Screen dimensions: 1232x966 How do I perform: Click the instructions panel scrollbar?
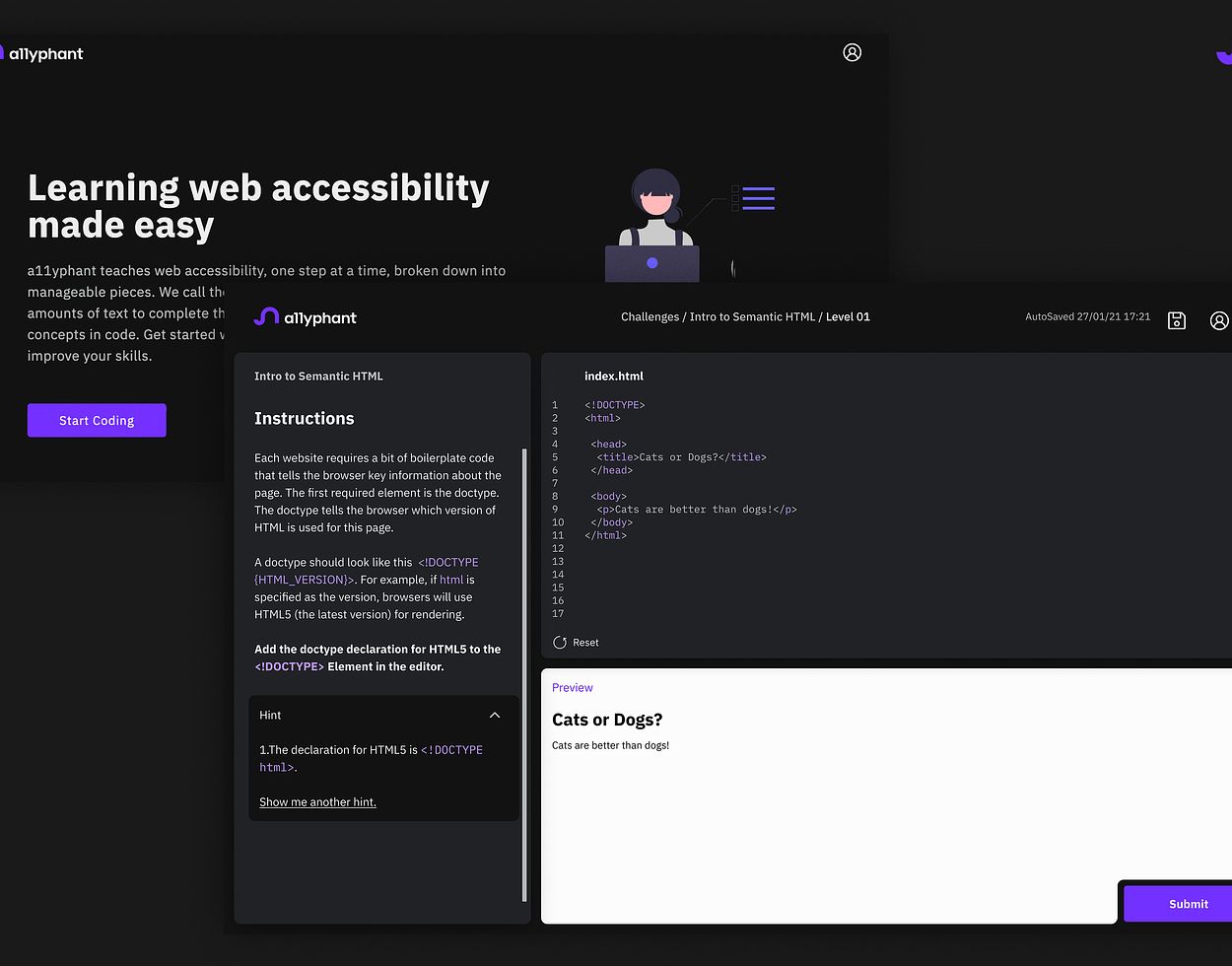pyautogui.click(x=524, y=675)
